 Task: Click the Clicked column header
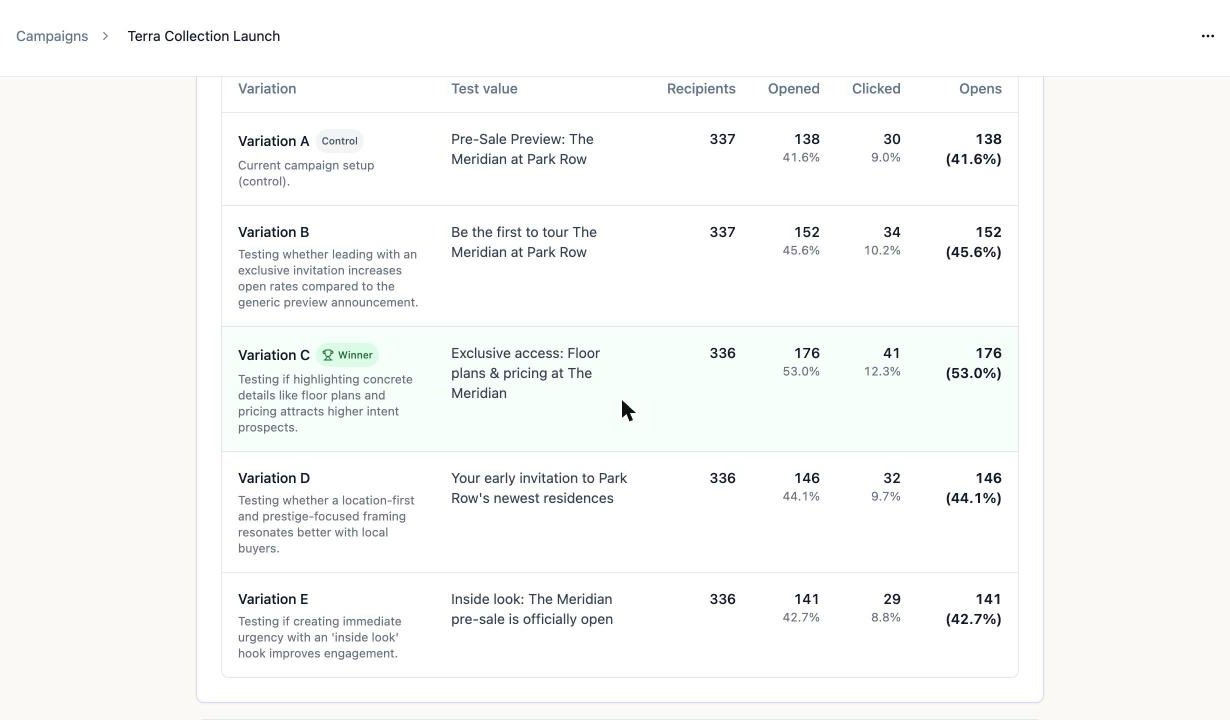pos(876,89)
